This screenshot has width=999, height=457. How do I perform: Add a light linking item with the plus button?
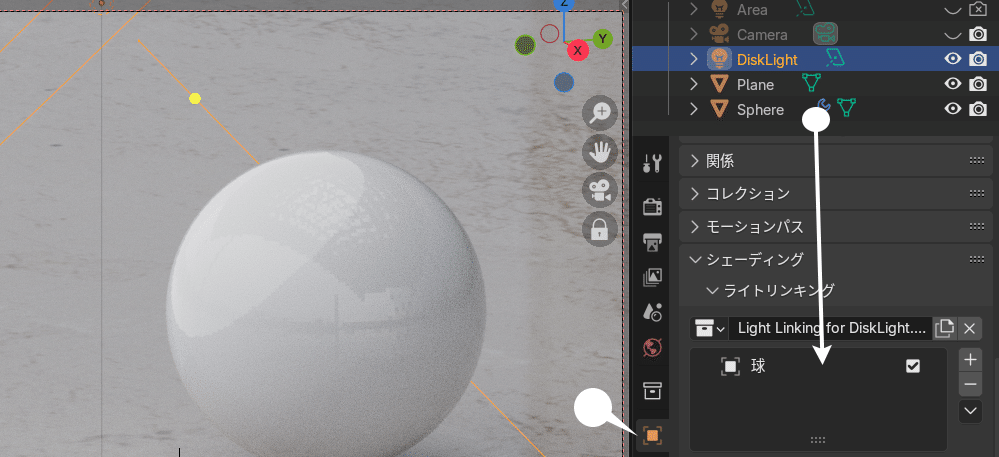click(x=970, y=360)
